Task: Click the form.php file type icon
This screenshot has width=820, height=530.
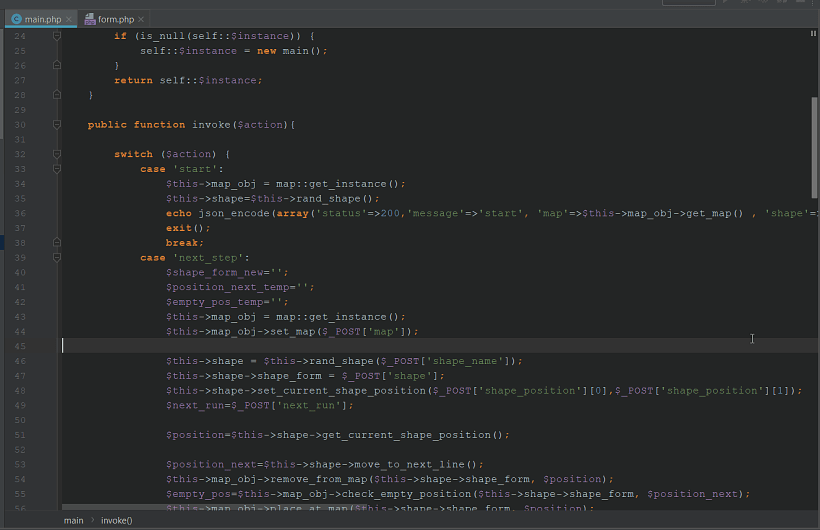Action: [x=90, y=19]
